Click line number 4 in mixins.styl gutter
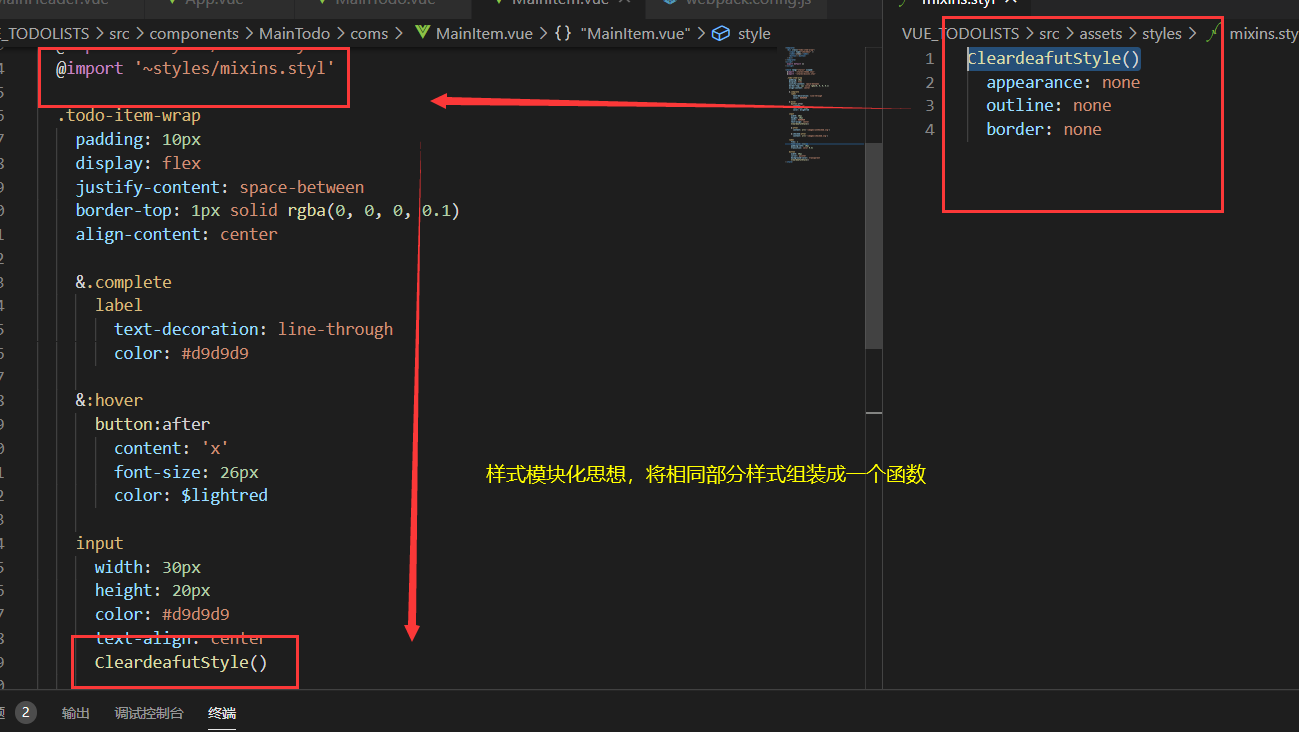The image size is (1299, 732). [930, 129]
